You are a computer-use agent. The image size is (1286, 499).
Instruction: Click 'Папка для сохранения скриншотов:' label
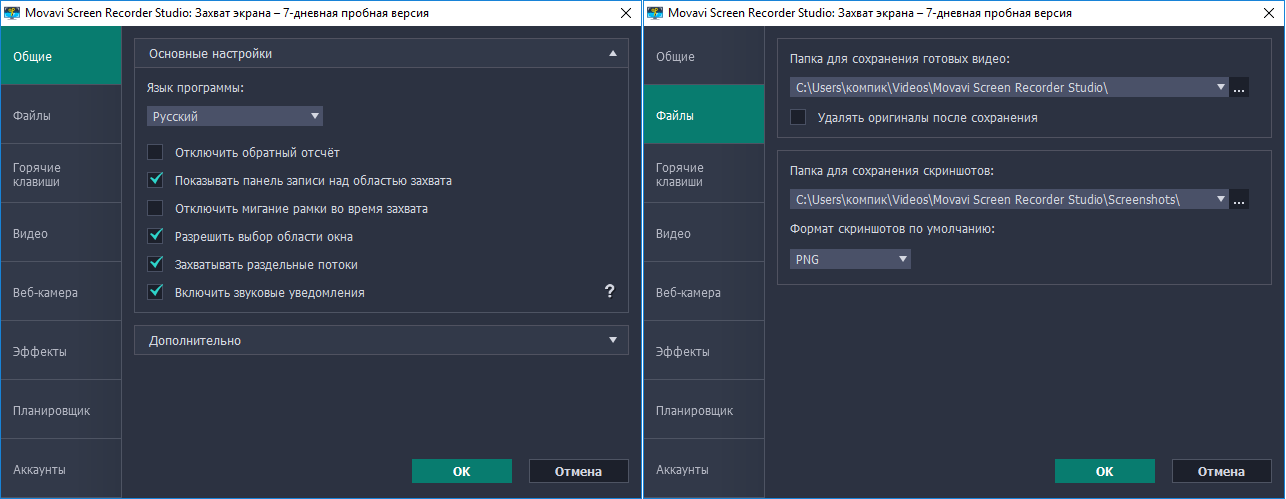(x=891, y=171)
